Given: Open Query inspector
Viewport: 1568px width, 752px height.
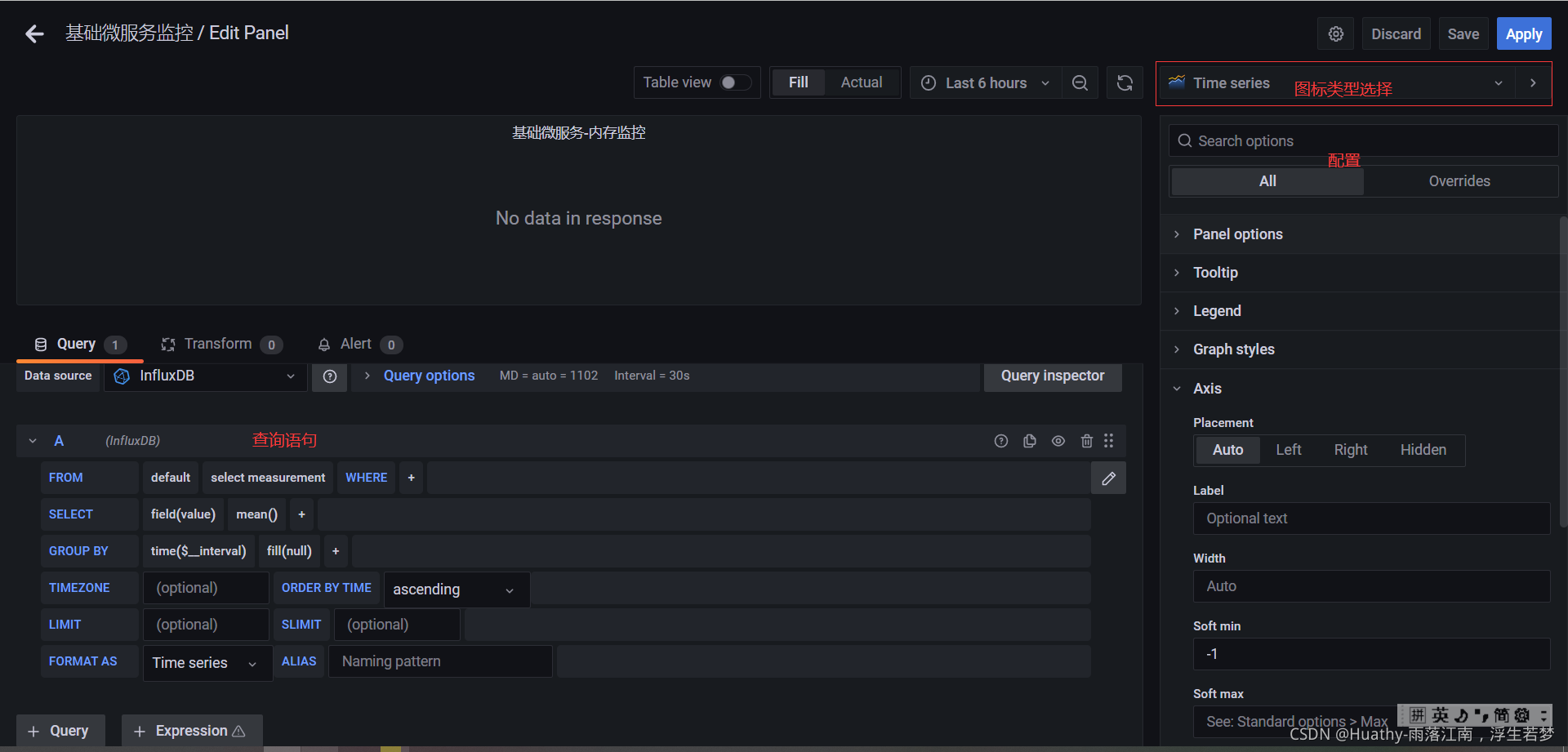Looking at the screenshot, I should (x=1053, y=376).
